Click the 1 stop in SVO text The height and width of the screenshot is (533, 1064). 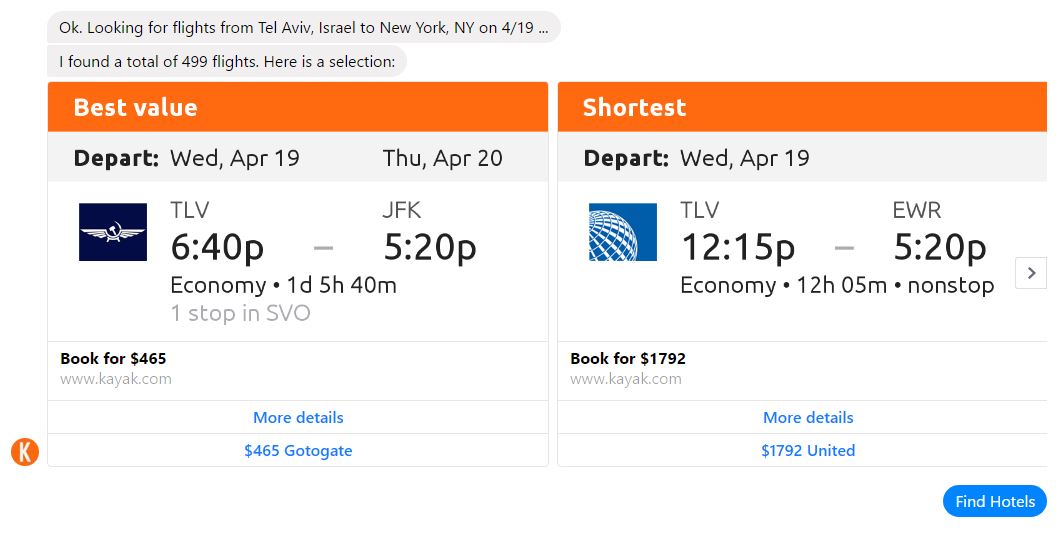(x=240, y=313)
